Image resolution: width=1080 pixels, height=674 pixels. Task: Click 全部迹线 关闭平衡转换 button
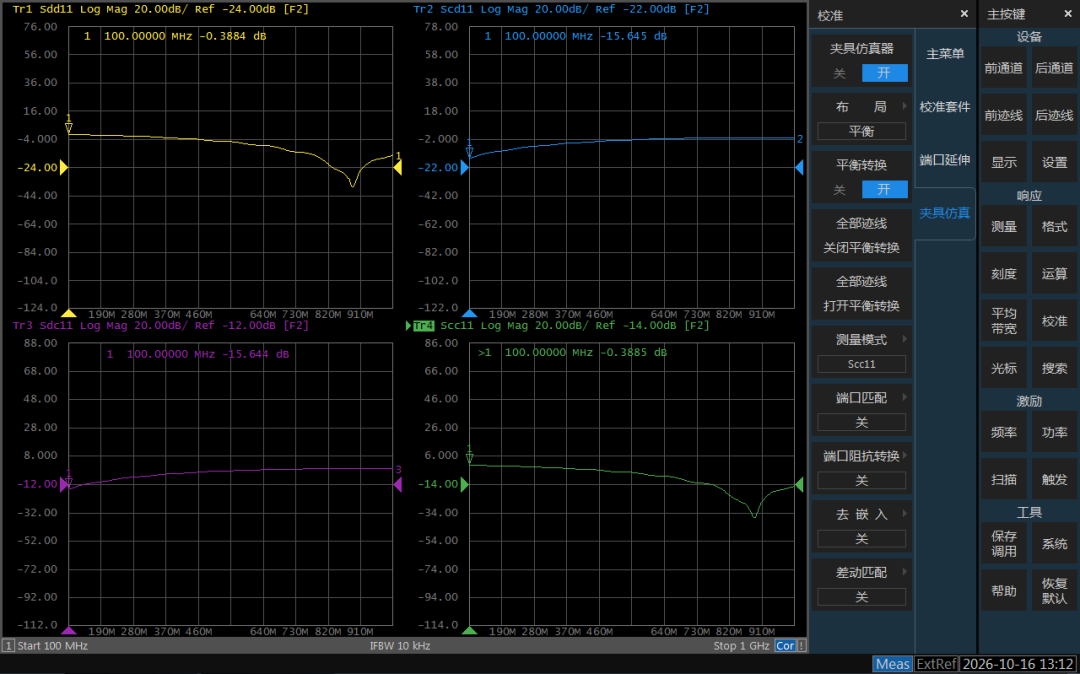pos(862,235)
